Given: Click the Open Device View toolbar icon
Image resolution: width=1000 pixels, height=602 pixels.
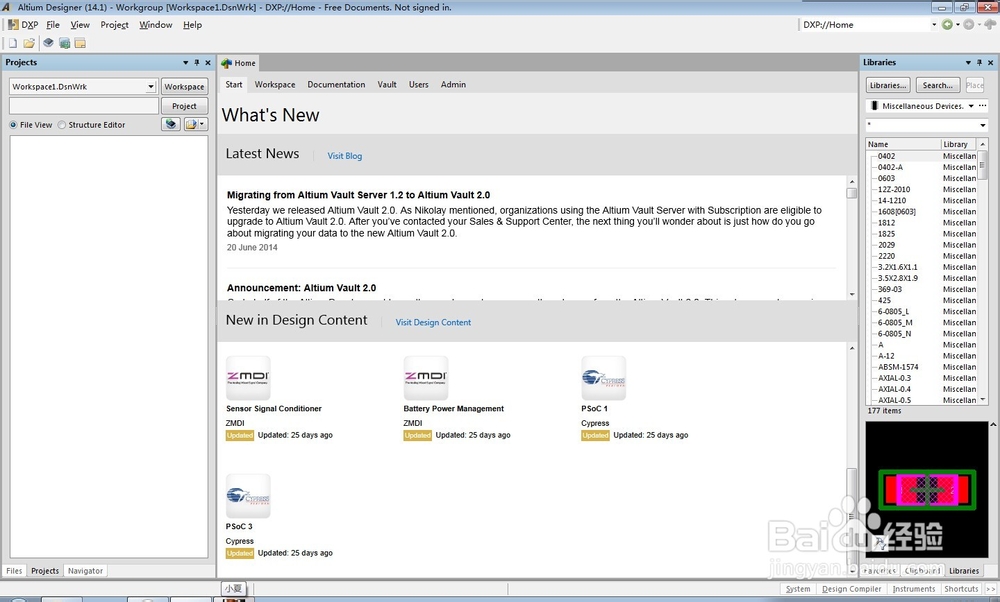Looking at the screenshot, I should point(48,43).
